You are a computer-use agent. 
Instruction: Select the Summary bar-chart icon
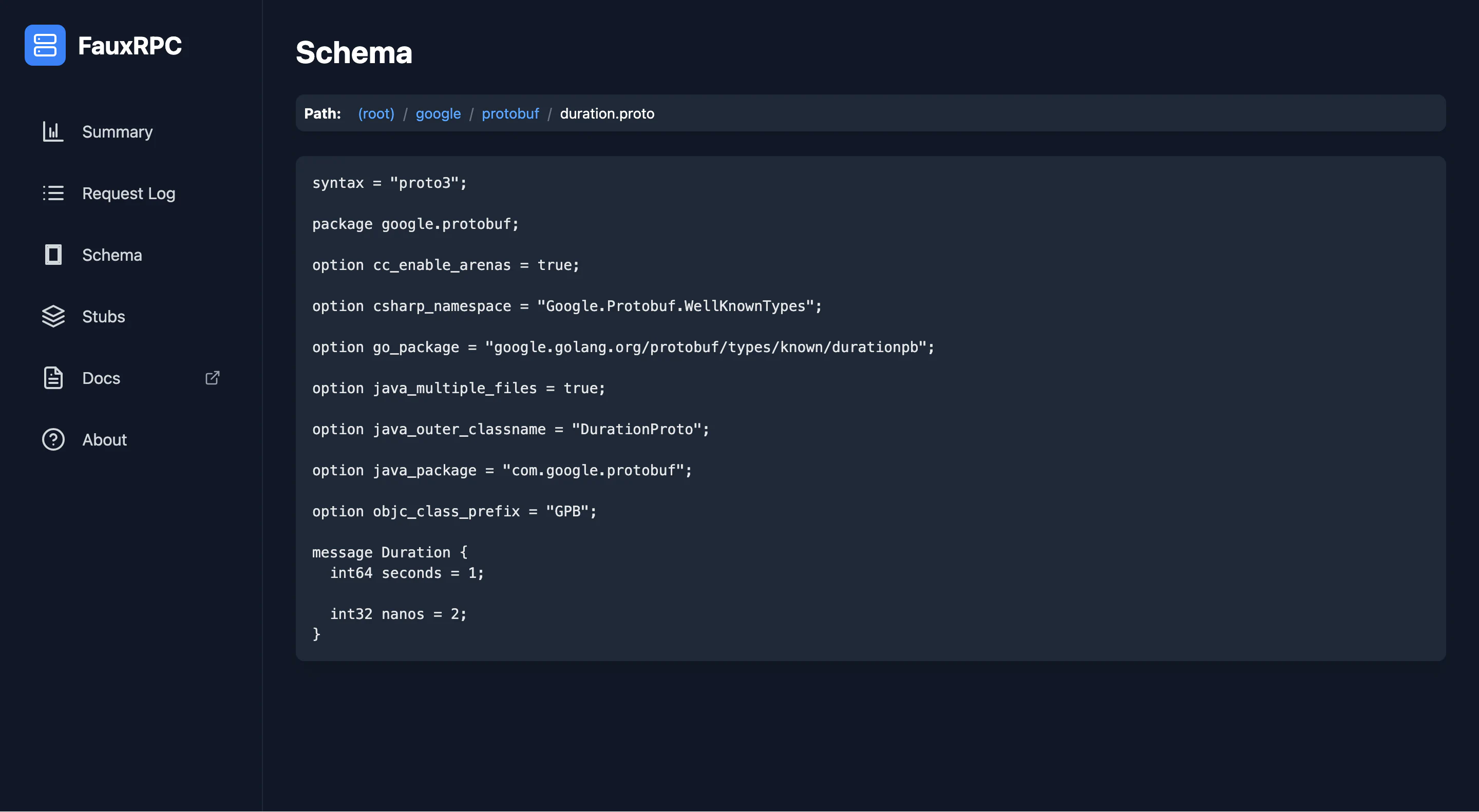53,131
